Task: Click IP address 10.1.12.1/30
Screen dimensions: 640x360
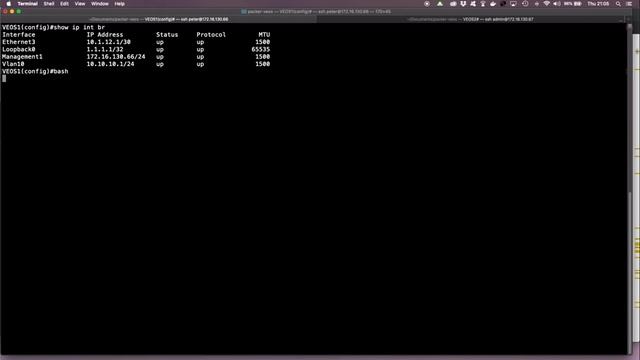Action: pos(109,42)
